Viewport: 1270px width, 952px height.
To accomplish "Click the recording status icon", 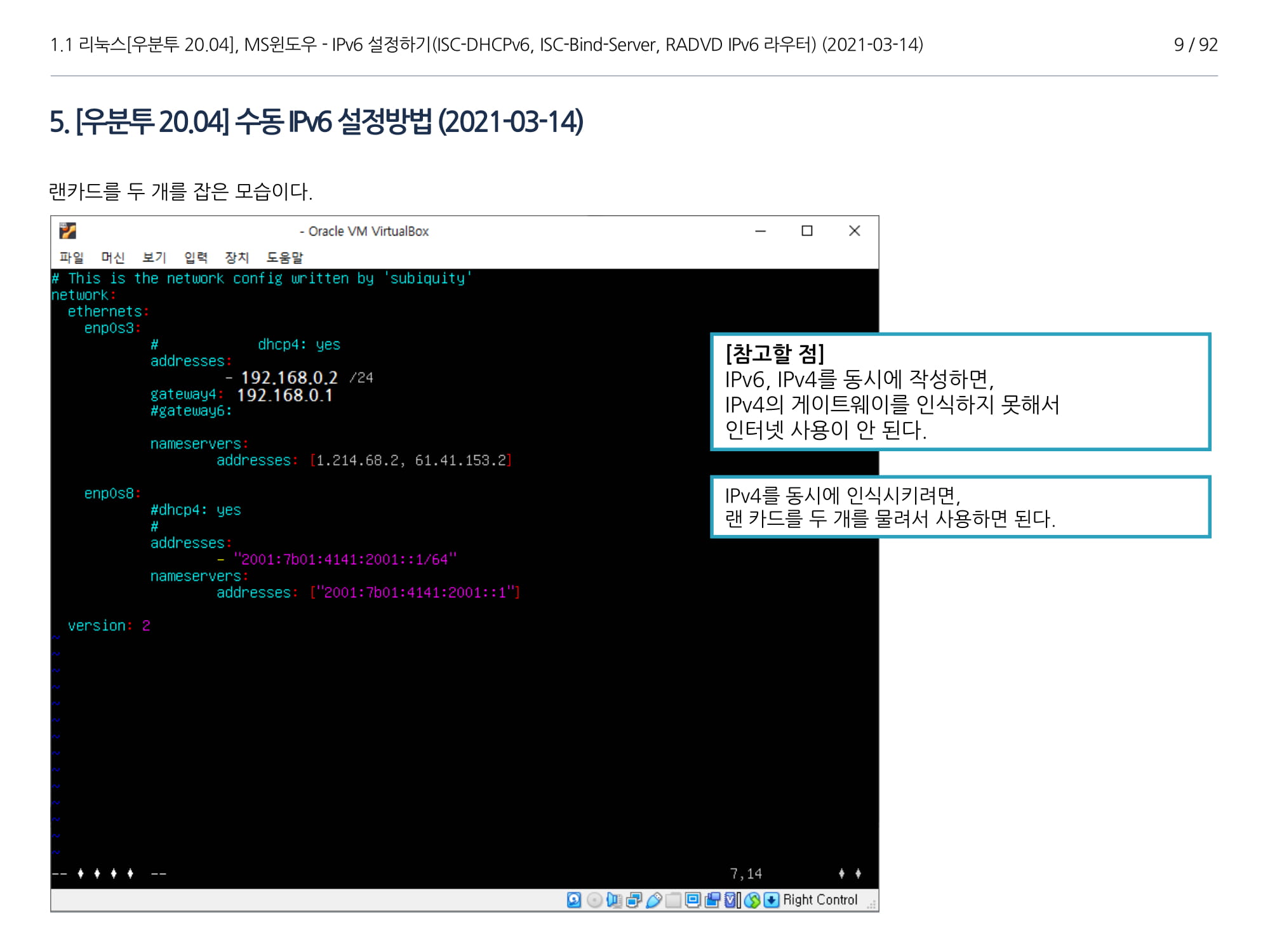I will [712, 900].
